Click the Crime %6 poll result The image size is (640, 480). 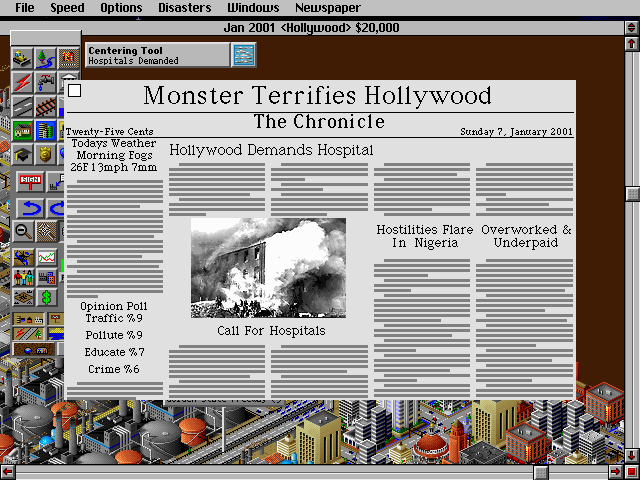click(114, 369)
